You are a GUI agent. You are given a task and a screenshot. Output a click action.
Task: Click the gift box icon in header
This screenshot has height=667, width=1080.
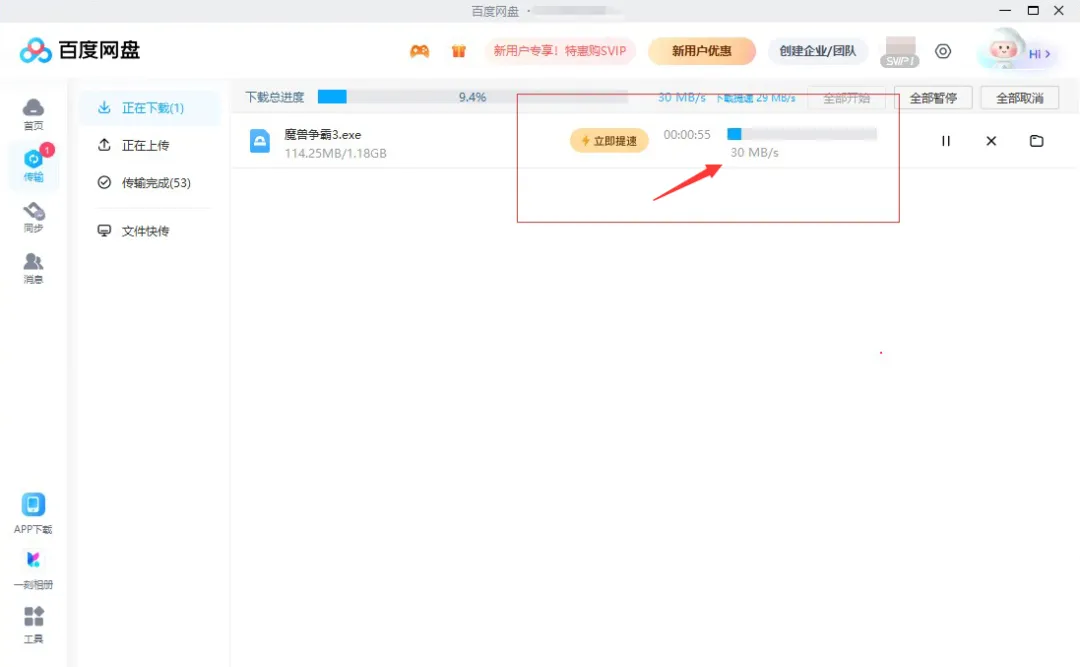click(x=459, y=51)
